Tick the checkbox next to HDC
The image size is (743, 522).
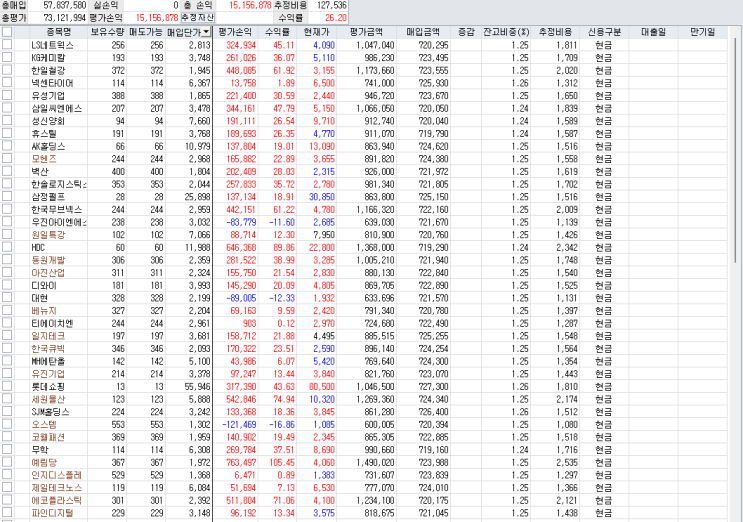[x=7, y=247]
